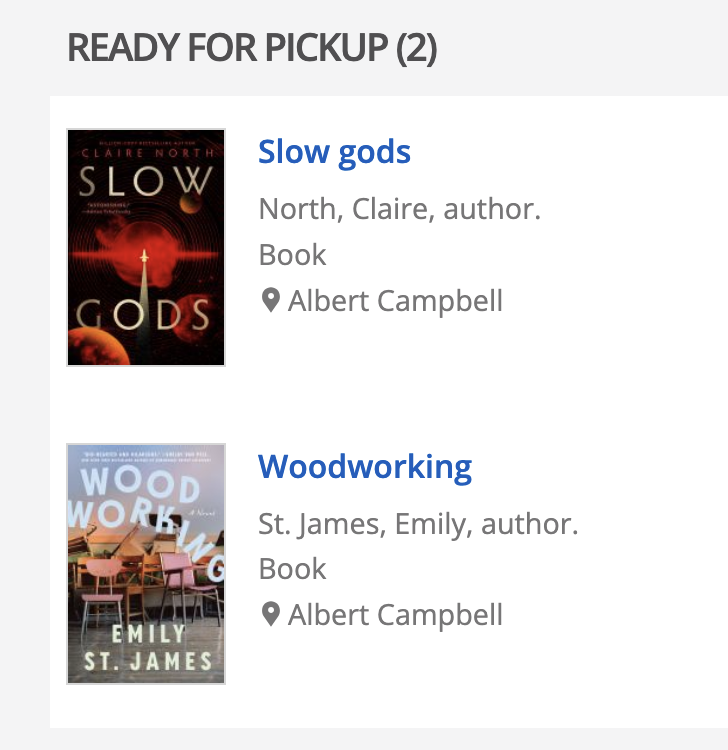
Task: Click Albert Campbell branch under Woodworking
Action: coord(395,615)
